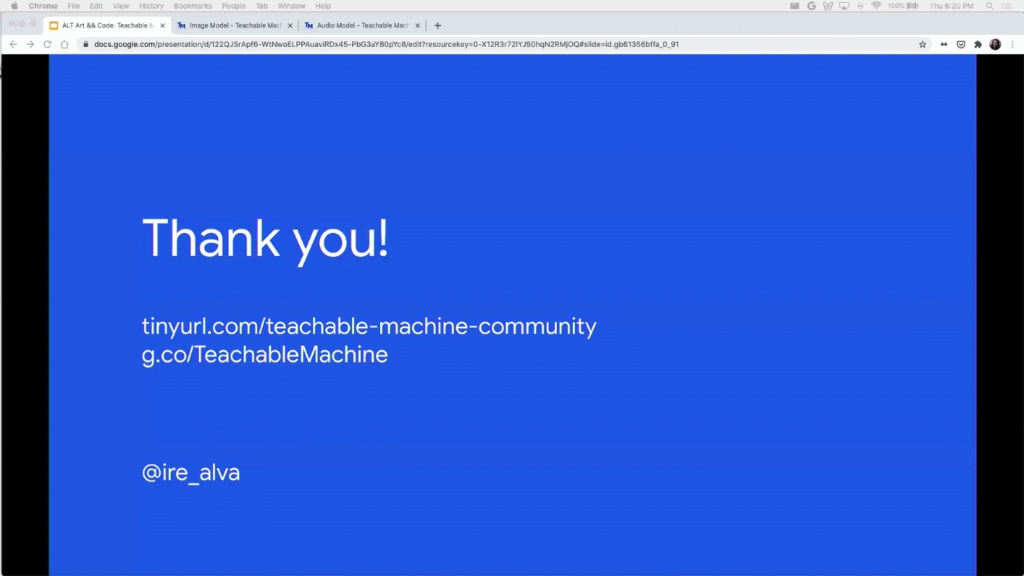Screen dimensions: 1024x576
Task: Switch to Image Model - Teachable Machine tab
Action: [234, 25]
